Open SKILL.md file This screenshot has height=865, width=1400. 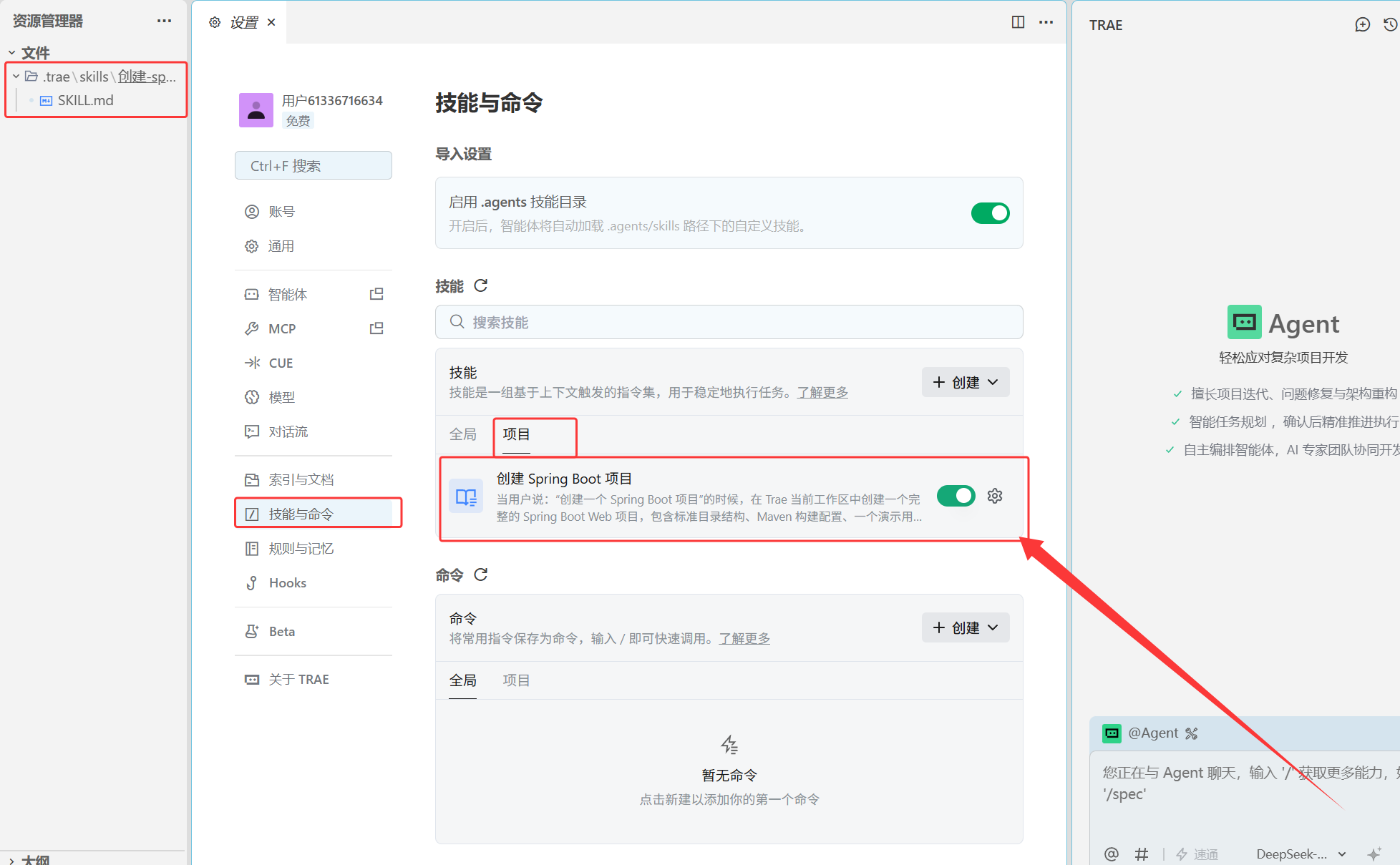(85, 100)
